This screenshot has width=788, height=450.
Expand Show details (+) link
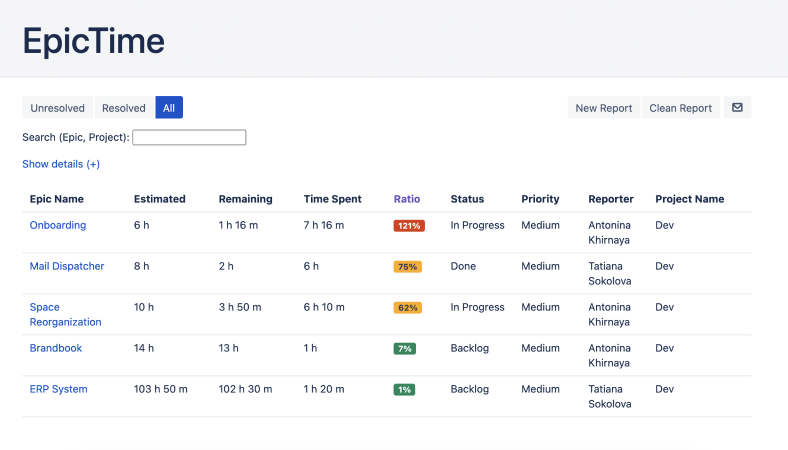[61, 164]
